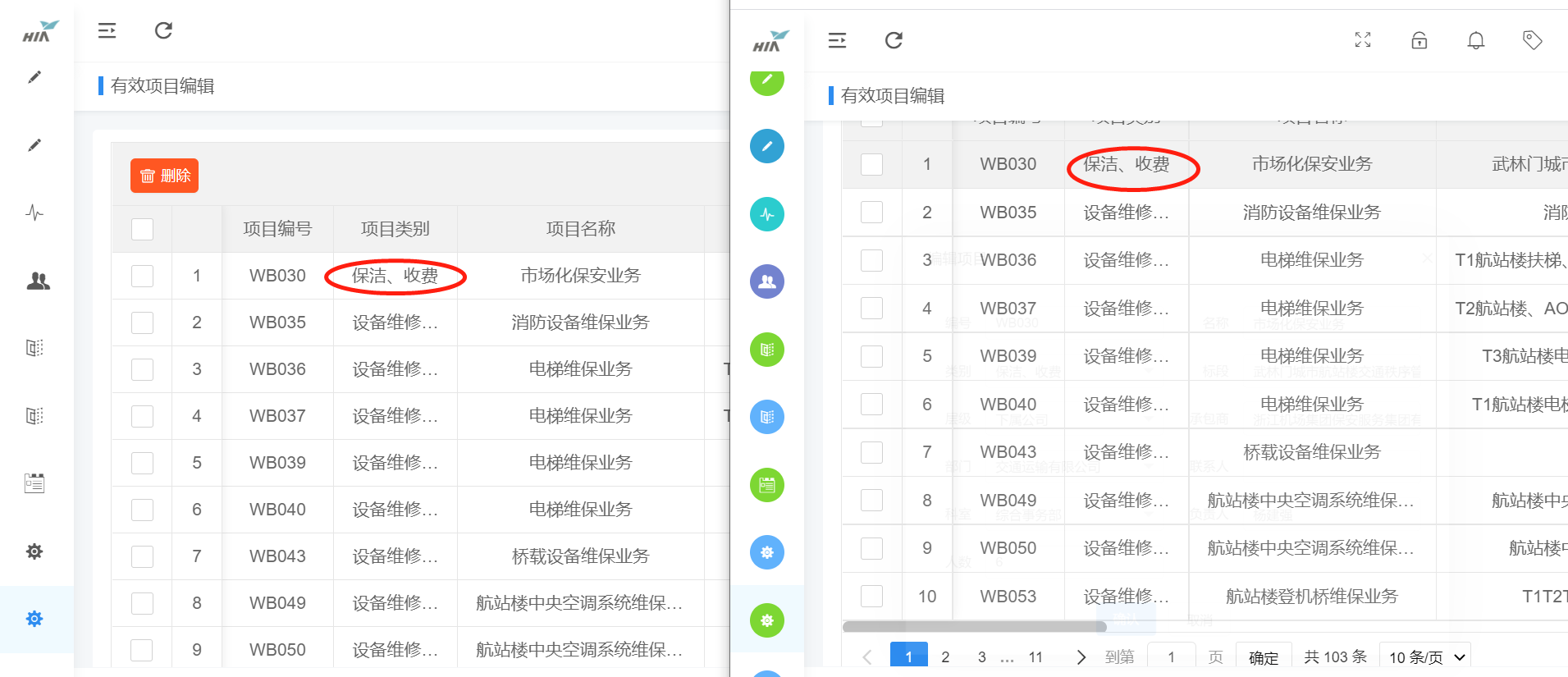Click the tag label icon in header
This screenshot has width=1568, height=677.
(x=1532, y=40)
